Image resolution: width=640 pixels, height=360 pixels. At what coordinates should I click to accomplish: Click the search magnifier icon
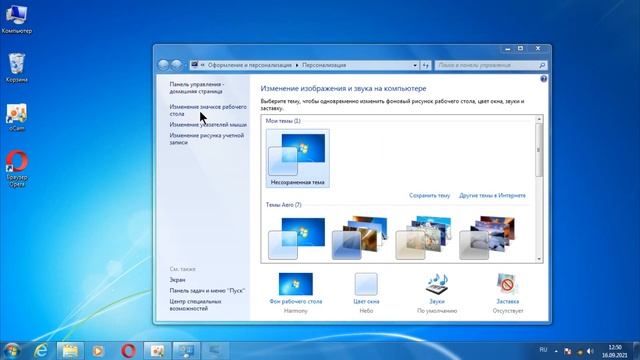pos(542,65)
